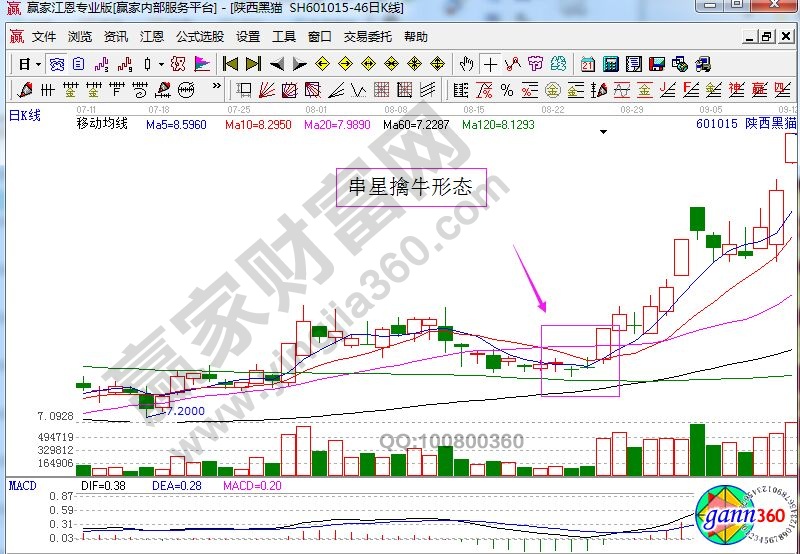Image resolution: width=800 pixels, height=554 pixels.
Task: Open the 公式选股 menu
Action: pyautogui.click(x=200, y=37)
